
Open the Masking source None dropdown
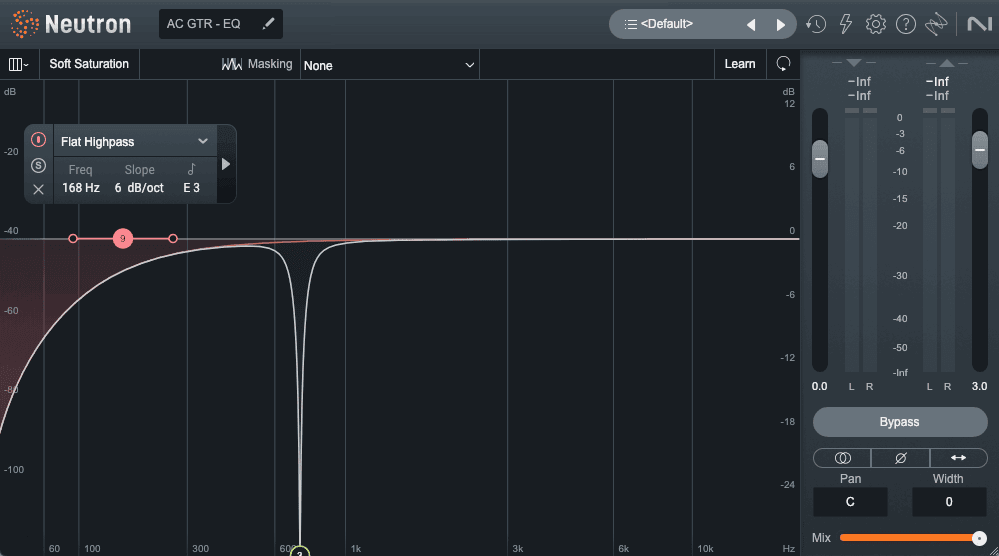point(389,65)
